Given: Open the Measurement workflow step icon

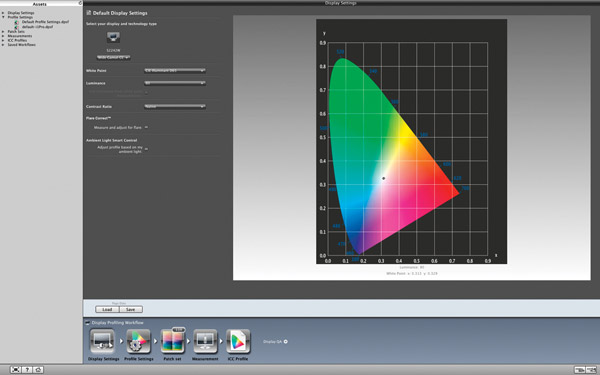Looking at the screenshot, I should (x=205, y=341).
